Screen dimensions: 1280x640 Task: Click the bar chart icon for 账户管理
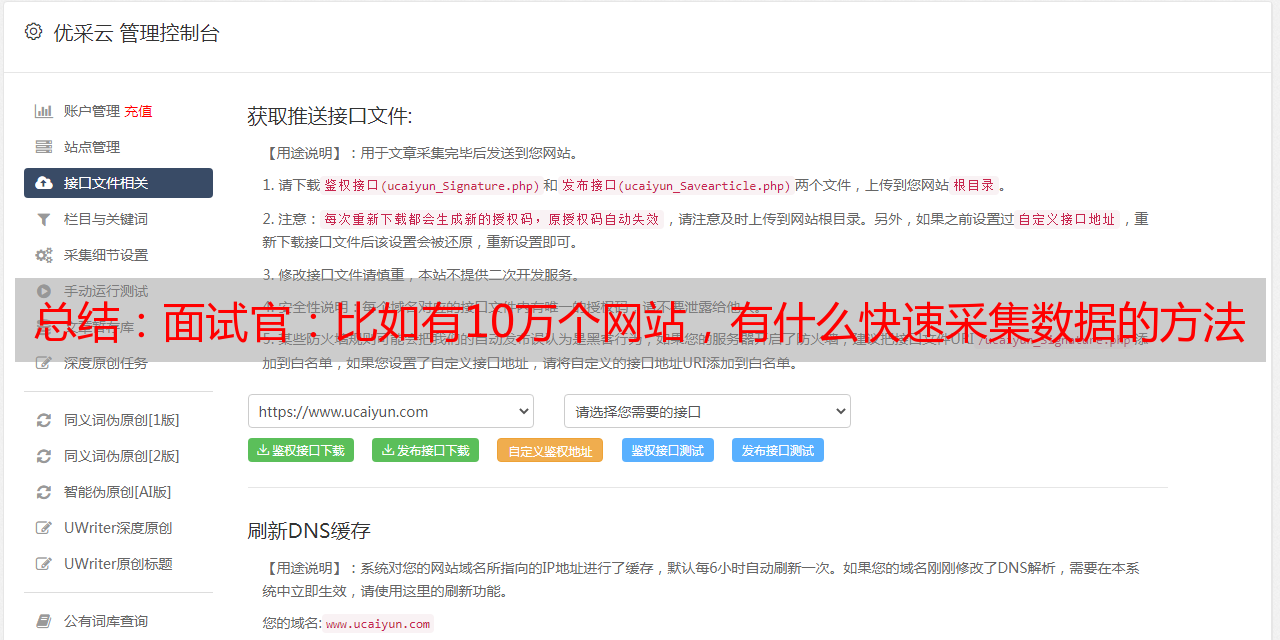(x=44, y=111)
